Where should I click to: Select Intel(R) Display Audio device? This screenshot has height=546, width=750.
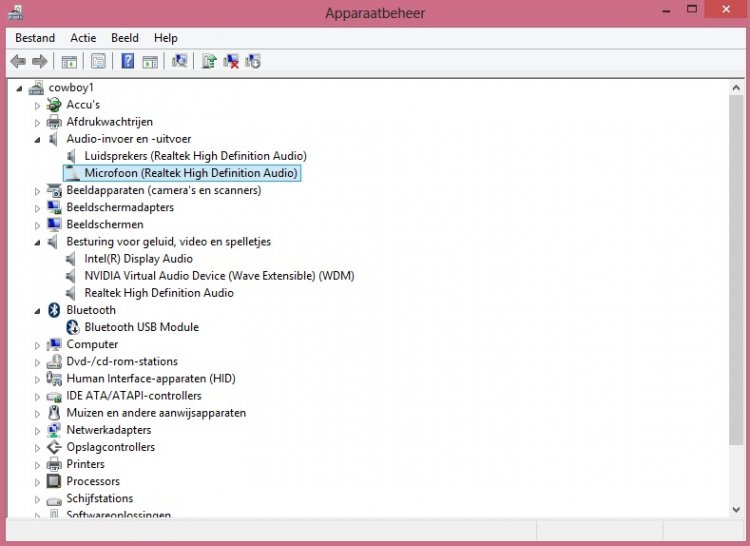pos(138,259)
